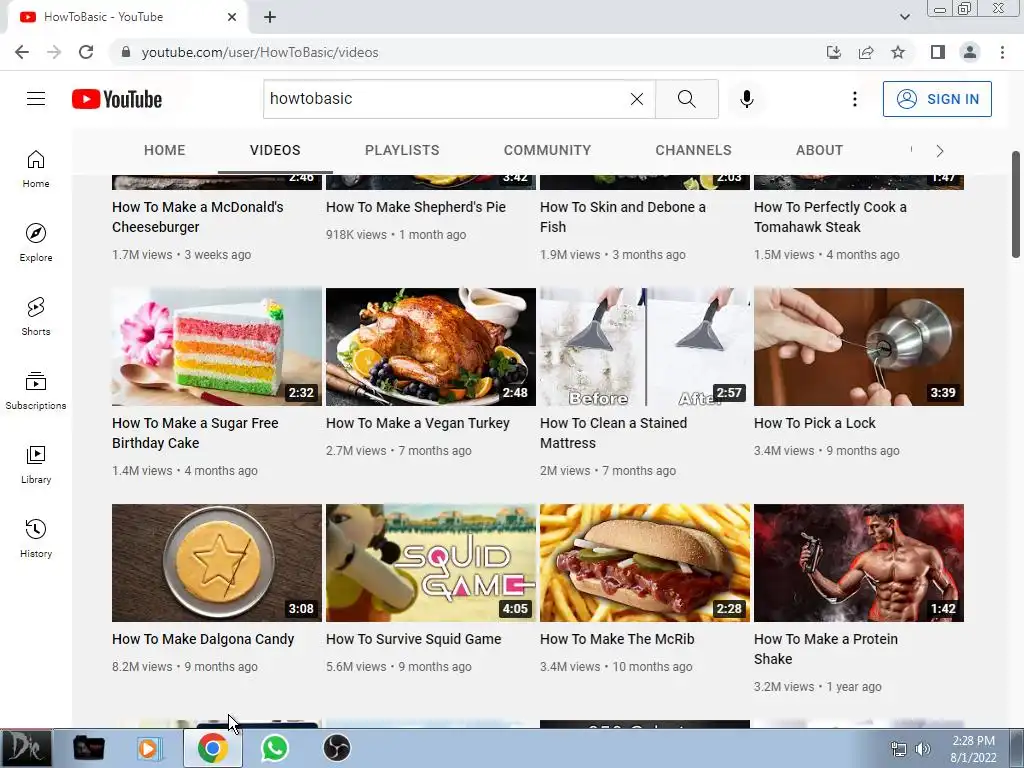The image size is (1024, 768).
Task: Go to Home in the sidebar
Action: pyautogui.click(x=36, y=169)
